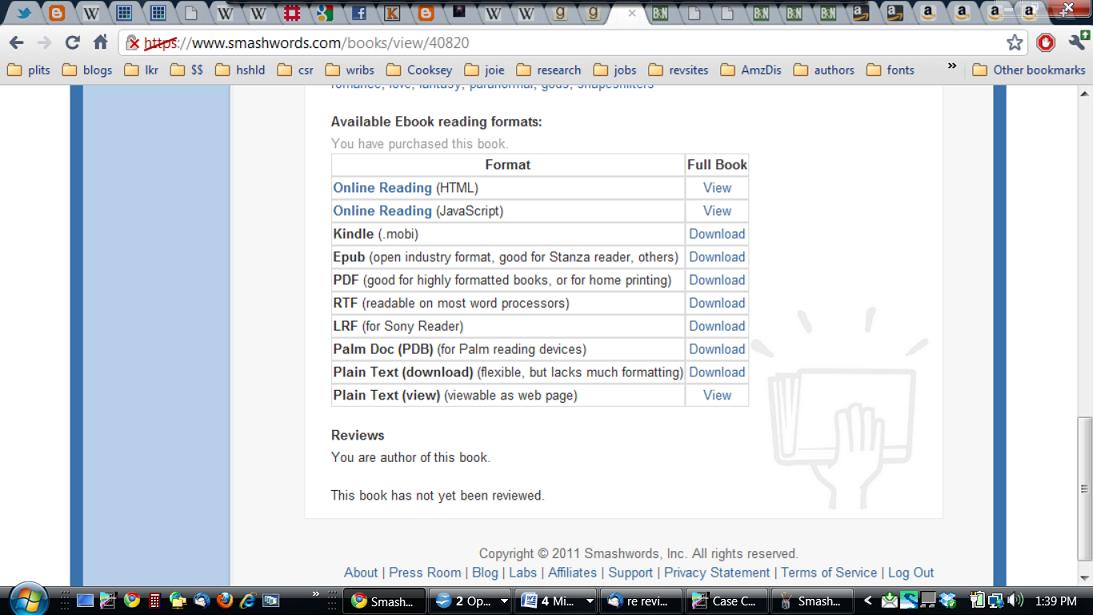Open the Online Reading (JavaScript) link
1093x615 pixels.
(382, 211)
